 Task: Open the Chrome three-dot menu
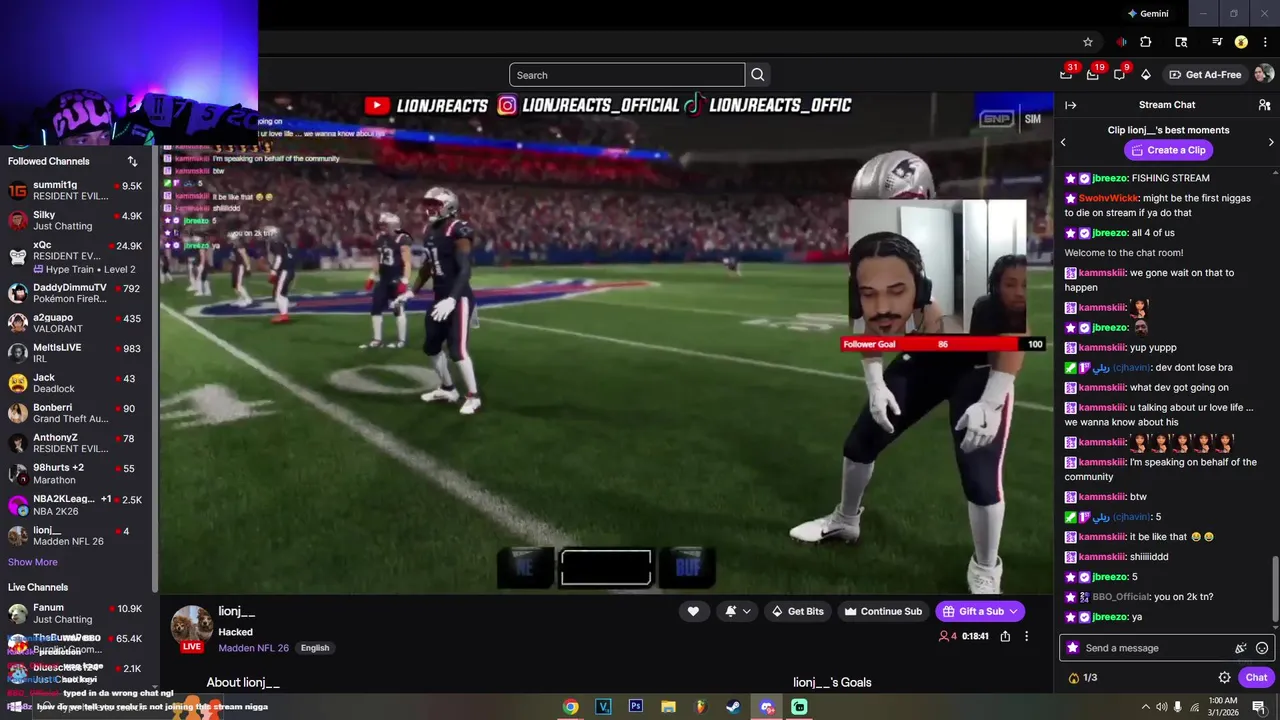point(1265,42)
